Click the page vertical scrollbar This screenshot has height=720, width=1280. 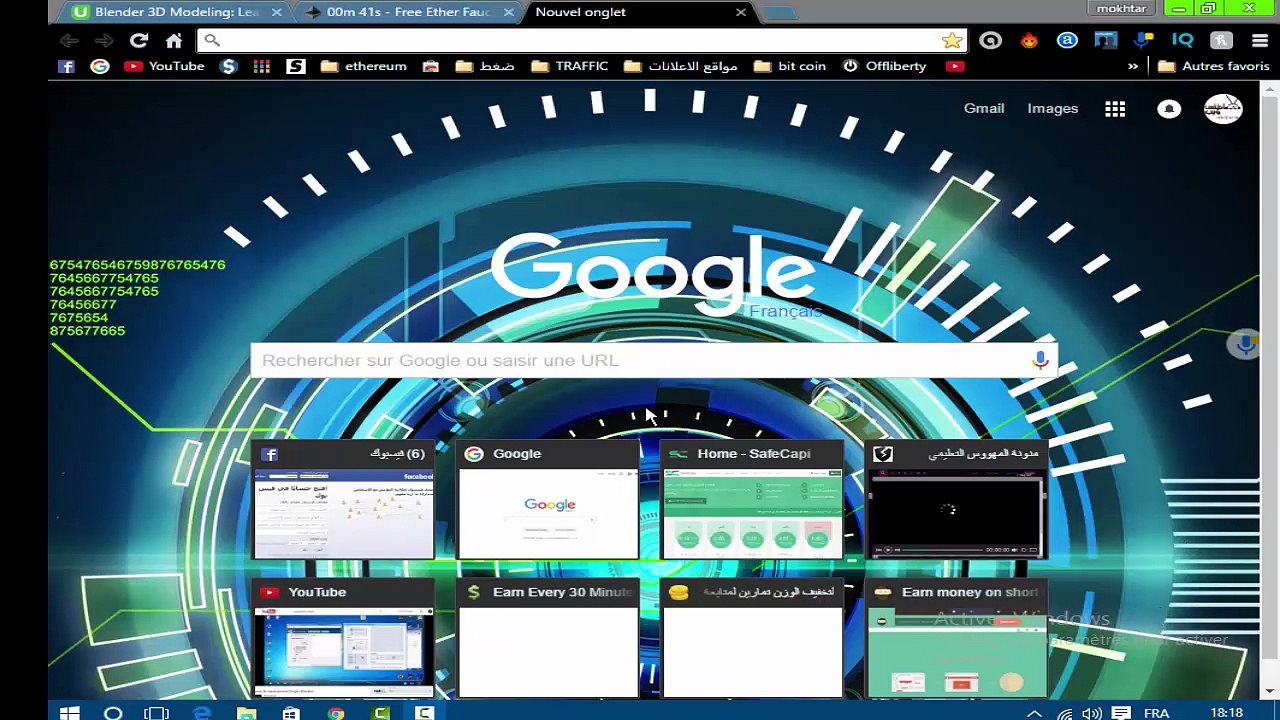1269,392
